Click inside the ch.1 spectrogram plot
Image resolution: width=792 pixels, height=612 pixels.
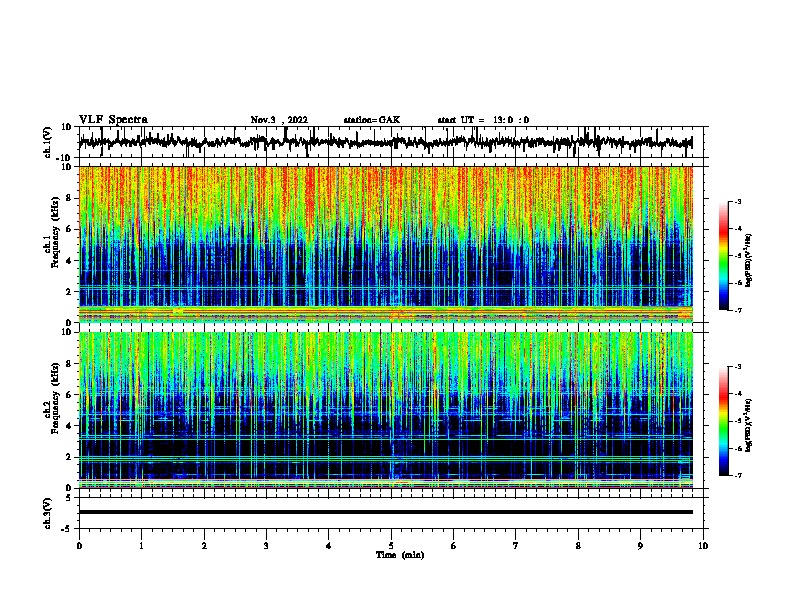point(385,244)
